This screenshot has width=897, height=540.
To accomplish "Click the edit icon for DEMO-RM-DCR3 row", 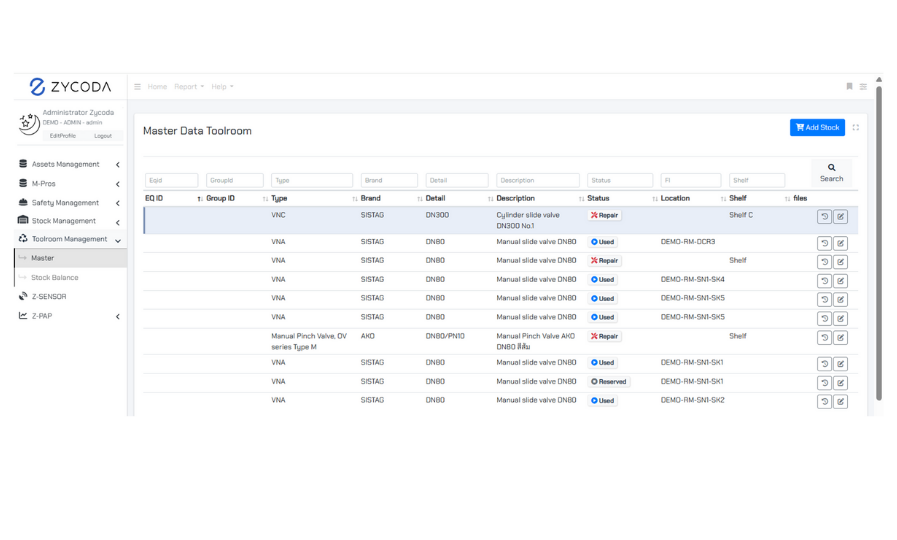I will pyautogui.click(x=840, y=243).
